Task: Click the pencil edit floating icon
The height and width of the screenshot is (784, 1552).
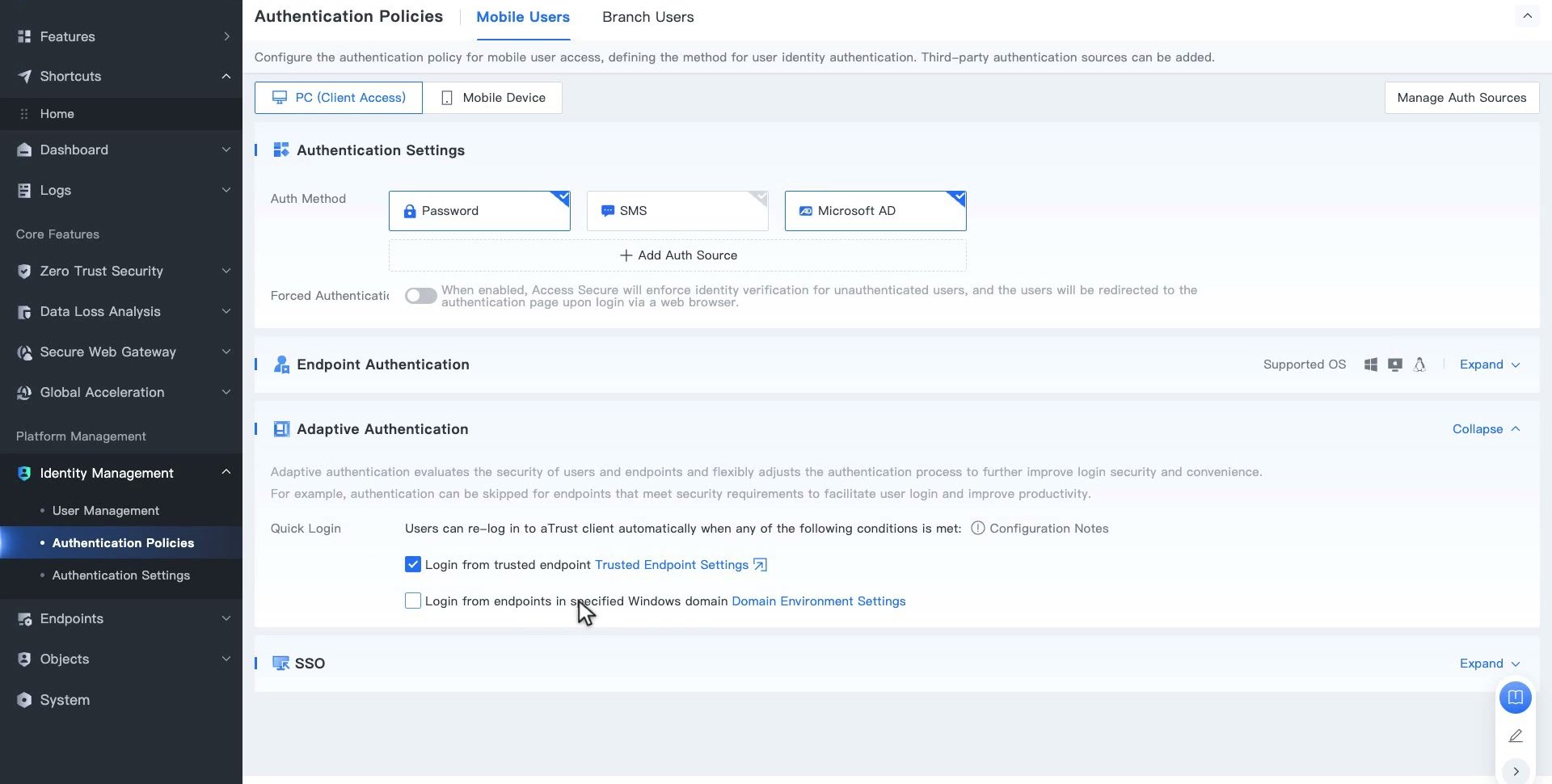Action: (x=1515, y=736)
